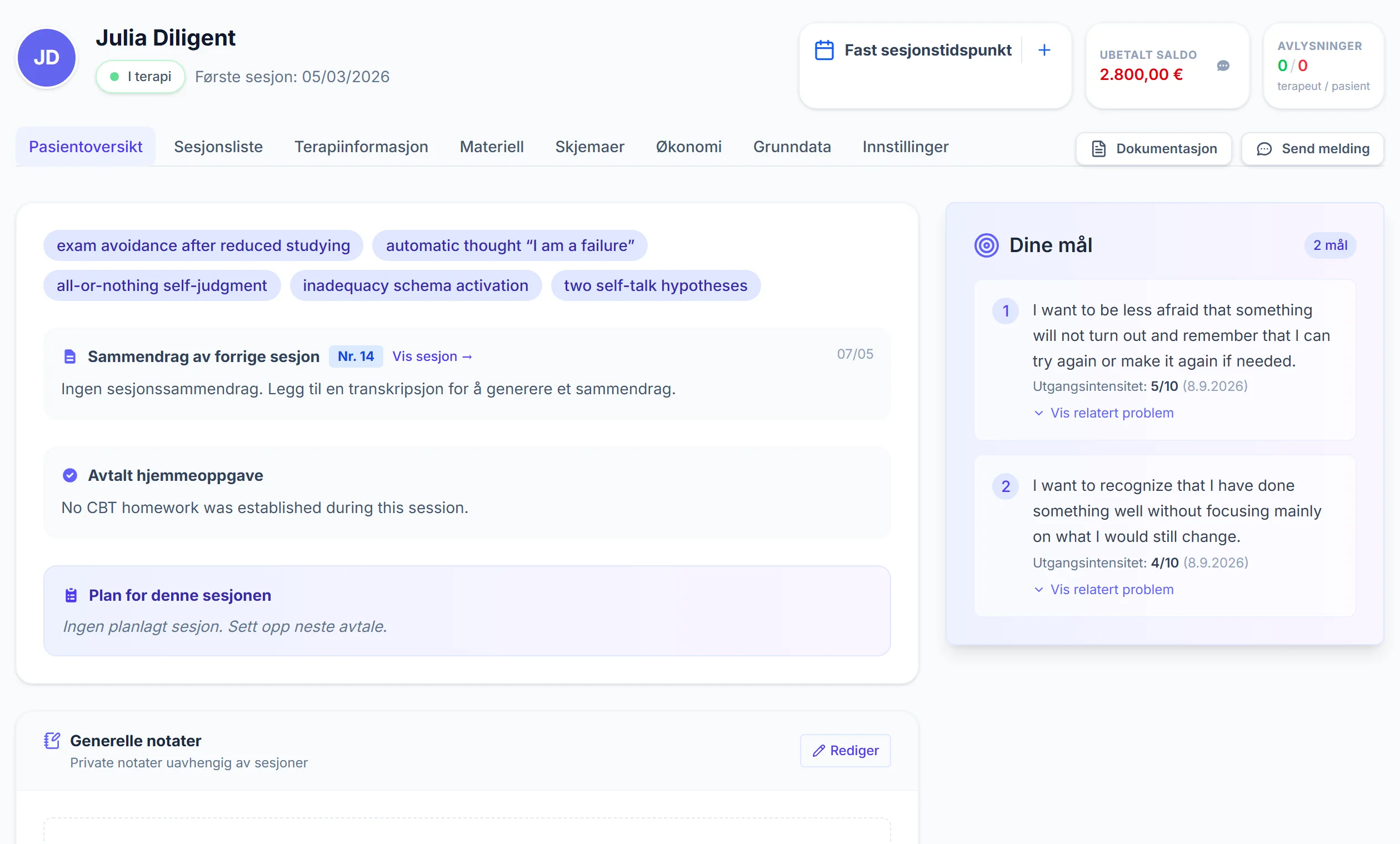Click the plus icon beside Fast sesjonstidspunkt
Viewport: 1400px width, 844px height.
click(1044, 50)
